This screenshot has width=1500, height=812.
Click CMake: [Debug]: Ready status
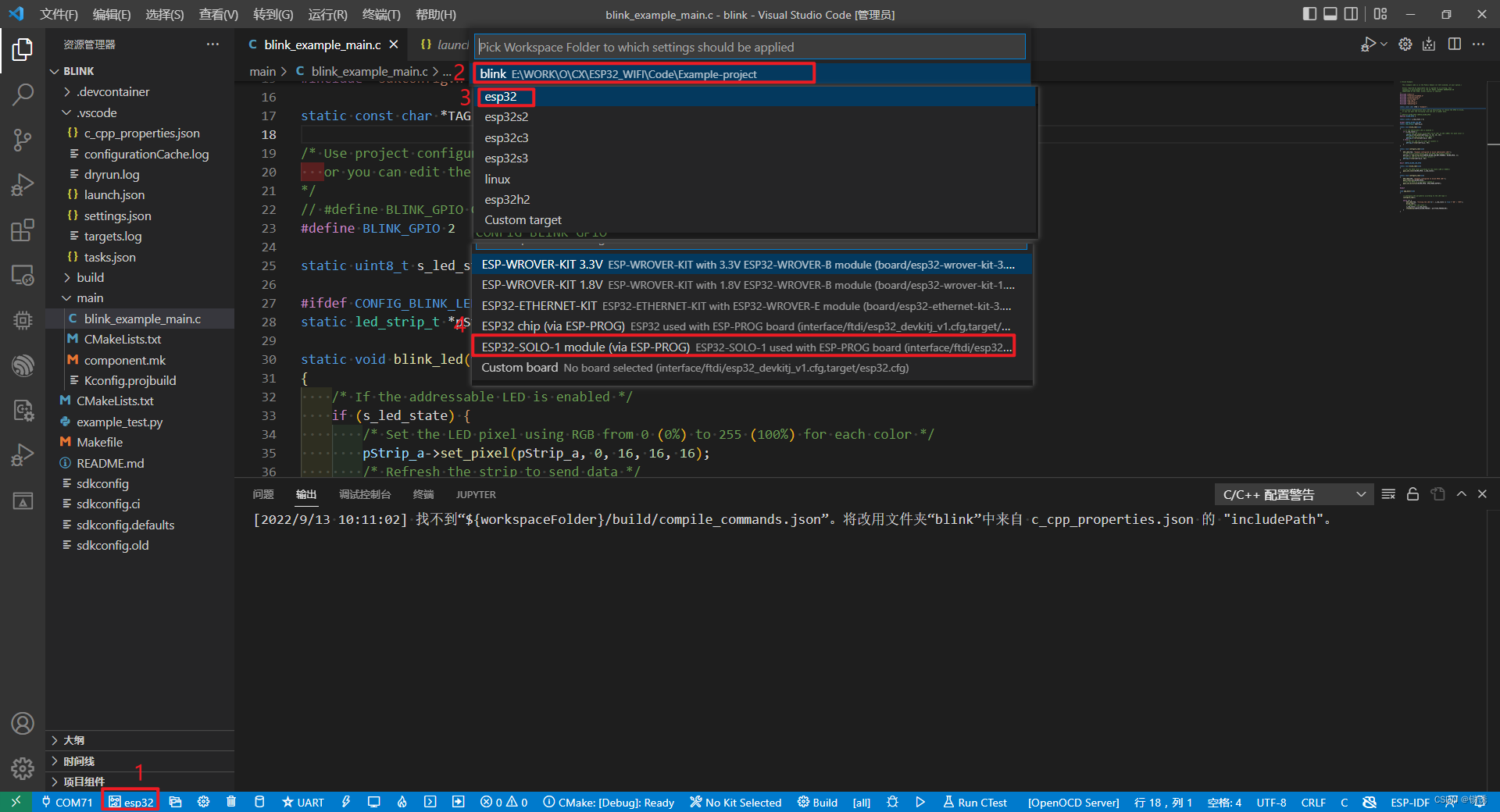[x=609, y=802]
